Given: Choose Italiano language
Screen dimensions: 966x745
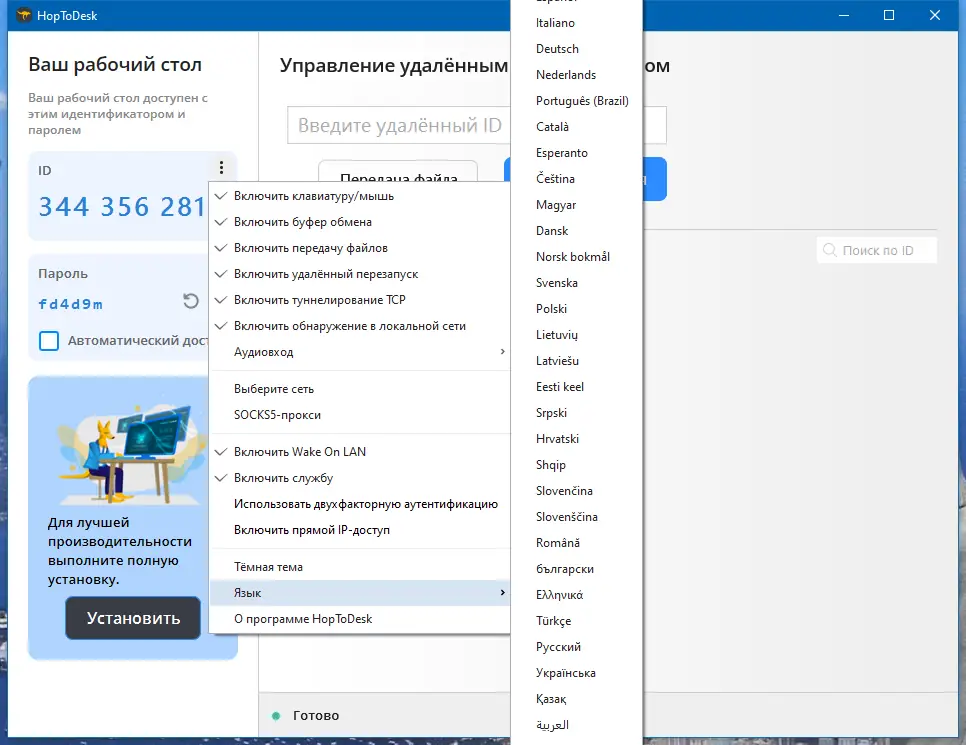Looking at the screenshot, I should tap(577, 23).
